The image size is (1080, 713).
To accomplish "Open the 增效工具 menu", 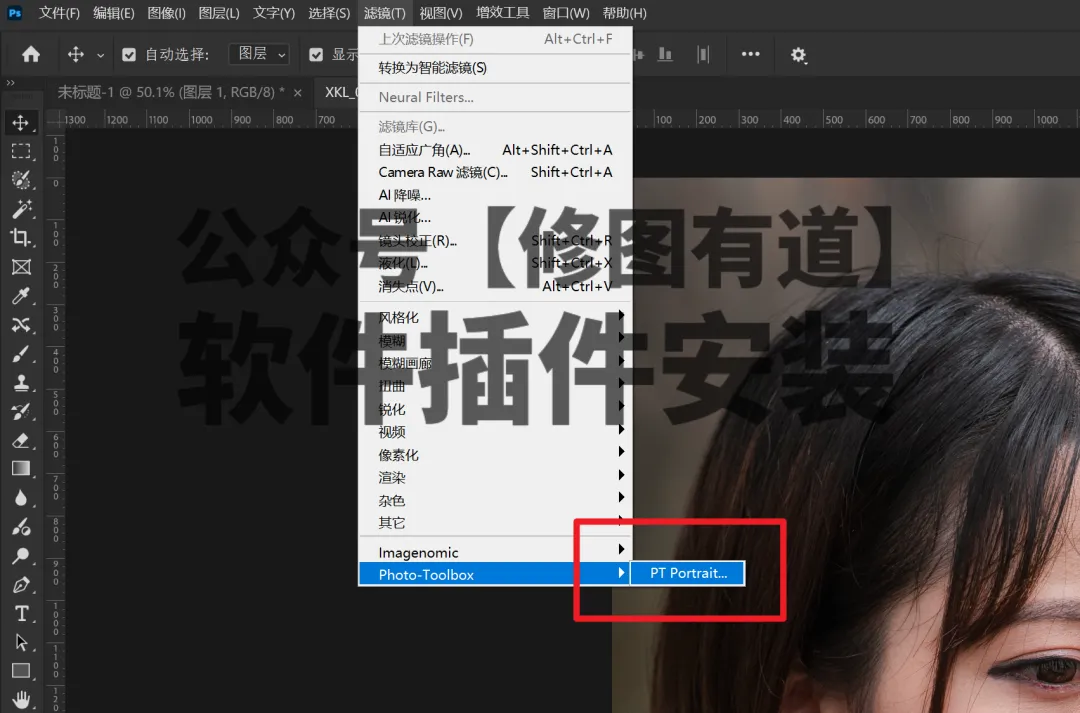I will (x=502, y=13).
